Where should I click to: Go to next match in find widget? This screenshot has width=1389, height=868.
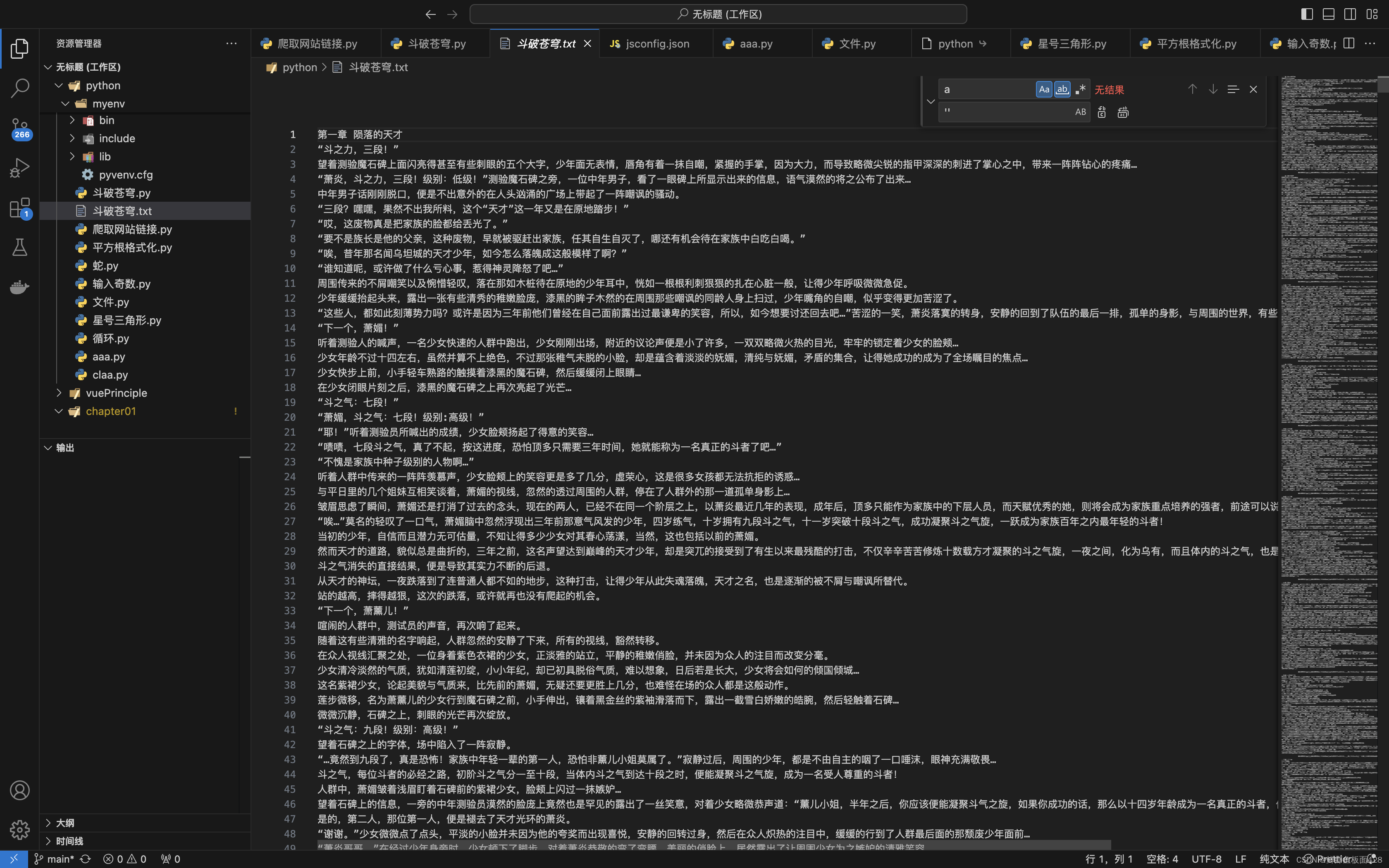point(1213,90)
